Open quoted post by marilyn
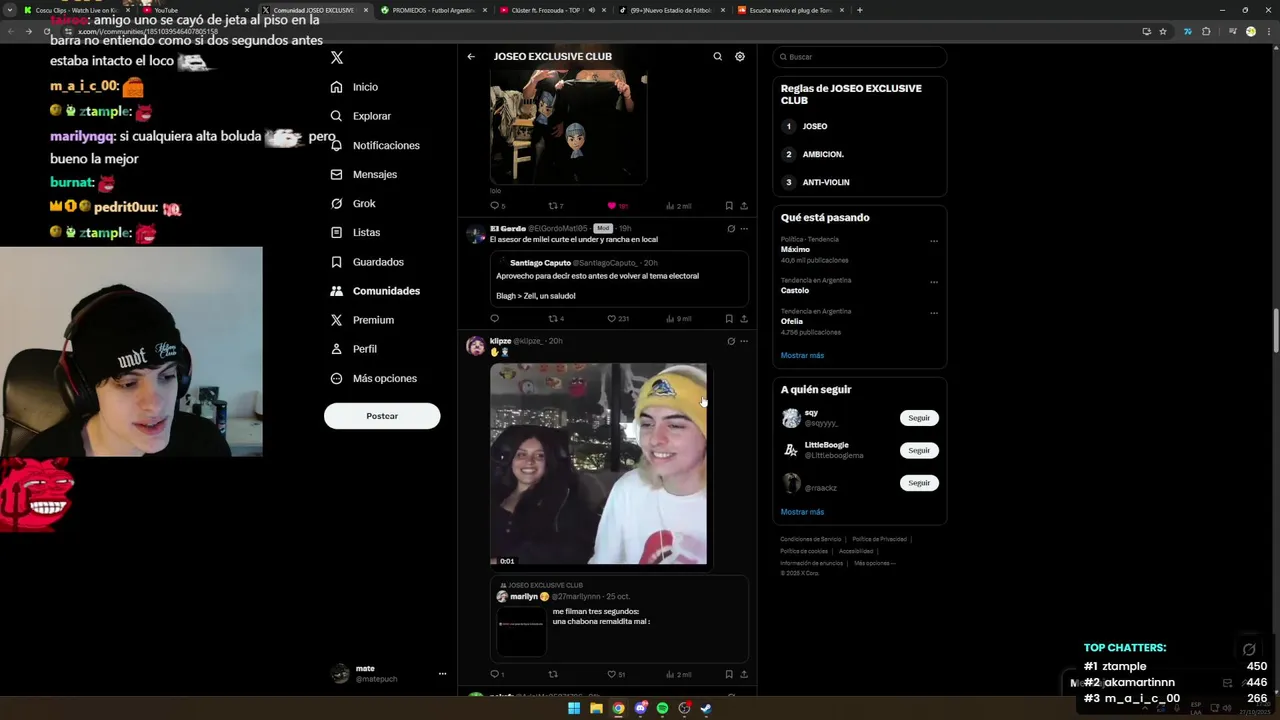Image resolution: width=1280 pixels, height=720 pixels. 619,618
